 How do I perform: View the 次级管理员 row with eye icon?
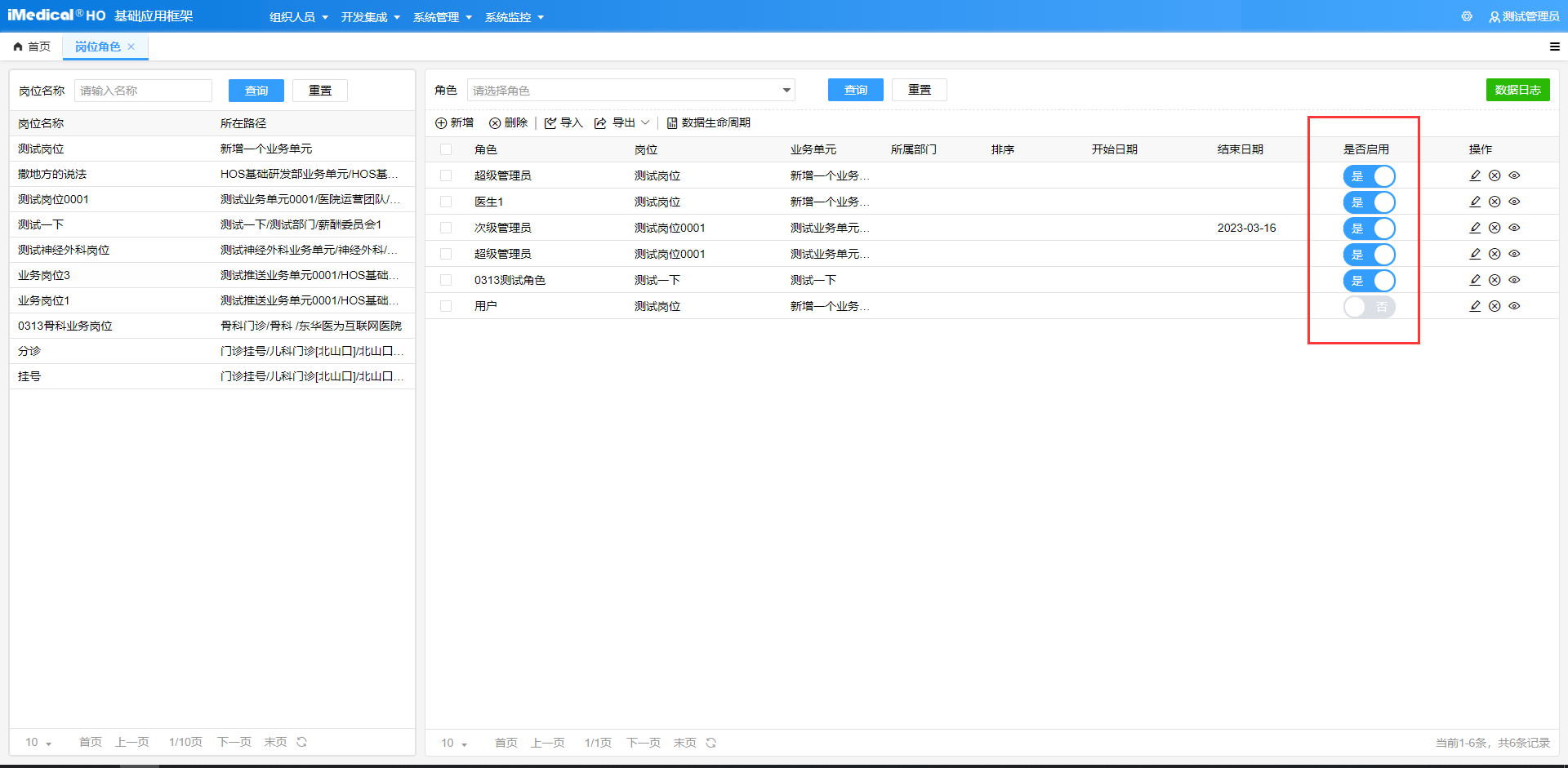1514,228
